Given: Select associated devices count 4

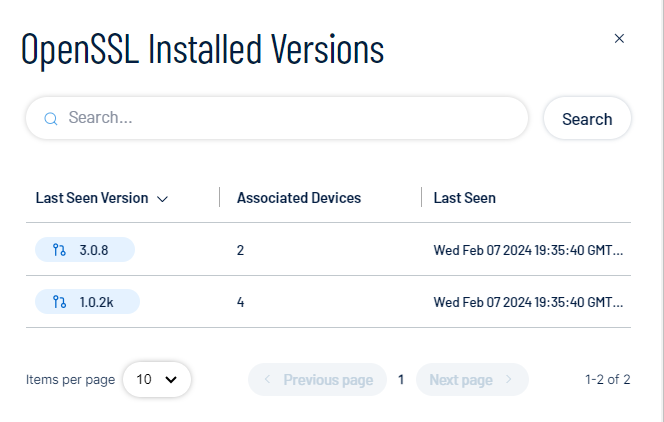Looking at the screenshot, I should [x=240, y=302].
